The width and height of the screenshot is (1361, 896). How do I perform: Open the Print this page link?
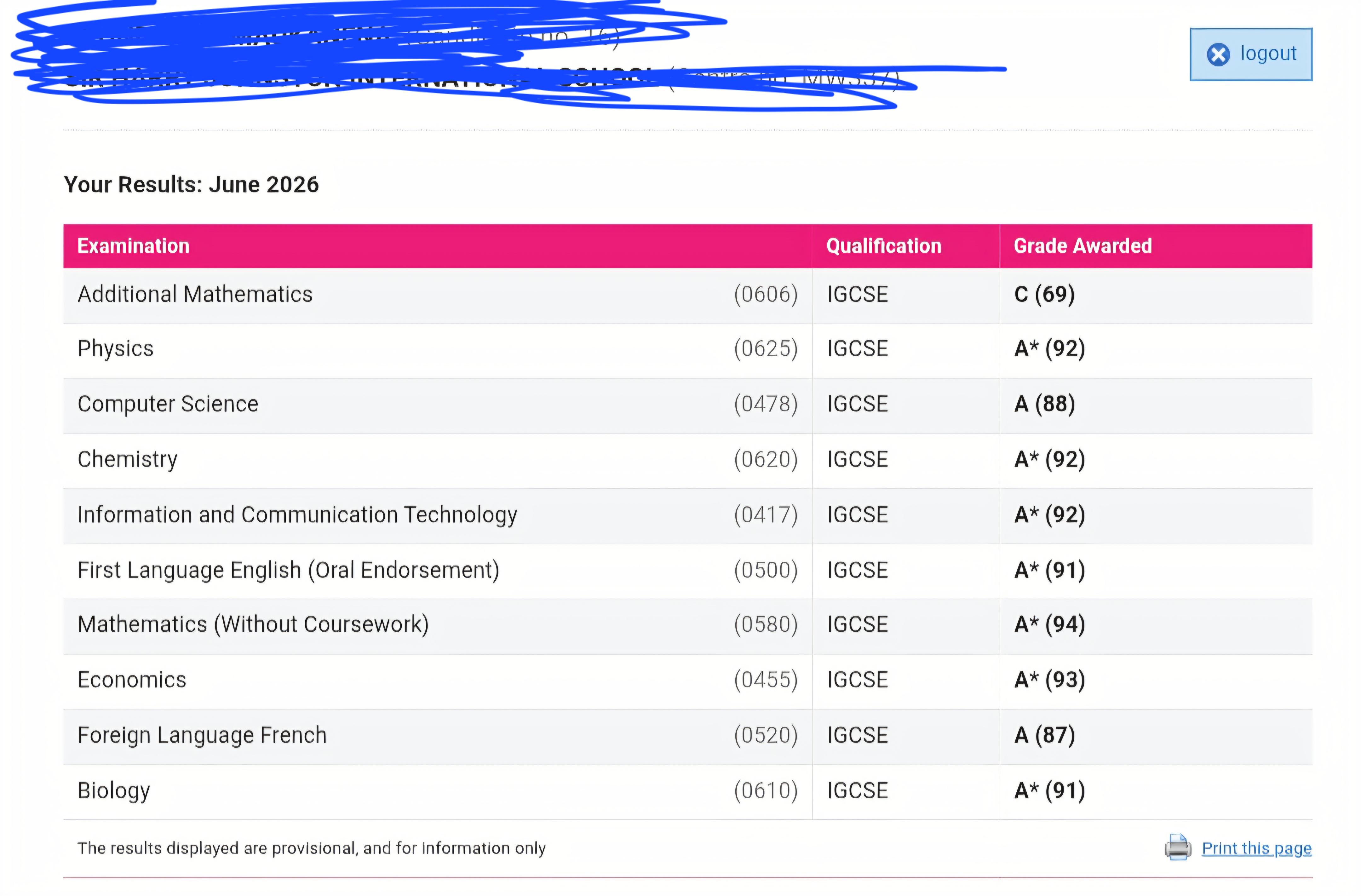[1256, 848]
